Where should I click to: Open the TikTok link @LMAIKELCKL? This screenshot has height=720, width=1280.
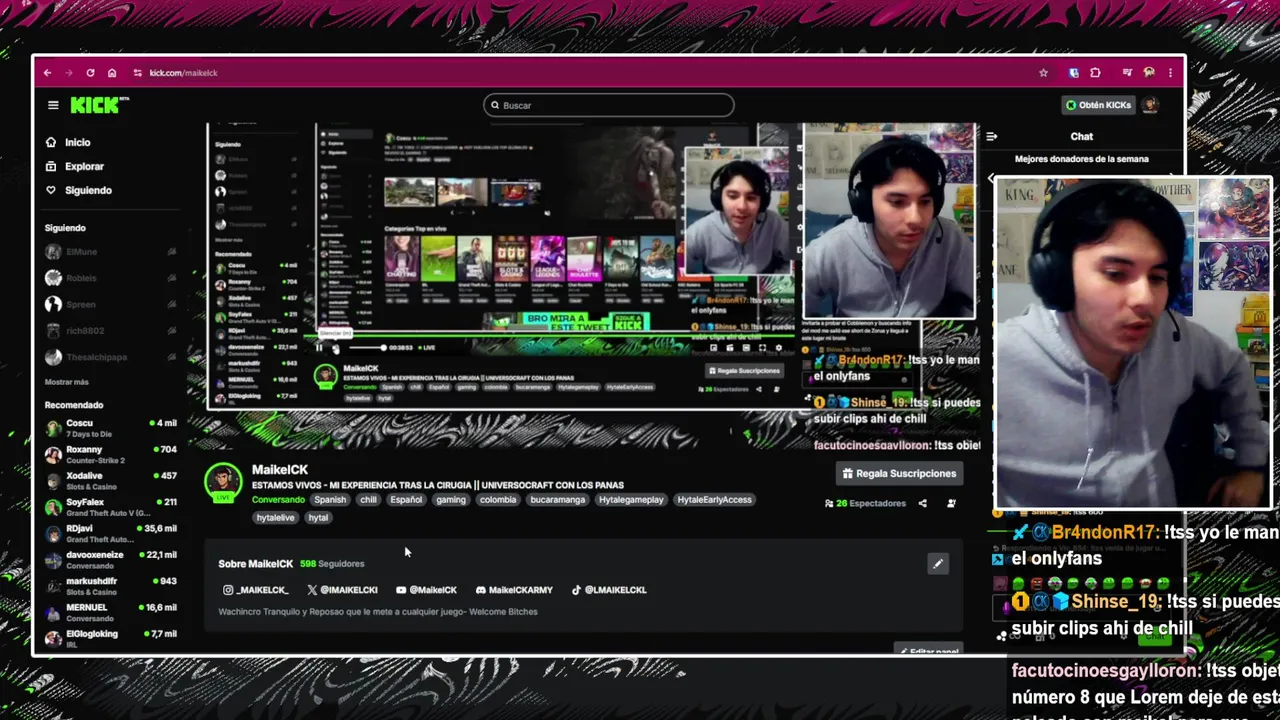tap(609, 590)
